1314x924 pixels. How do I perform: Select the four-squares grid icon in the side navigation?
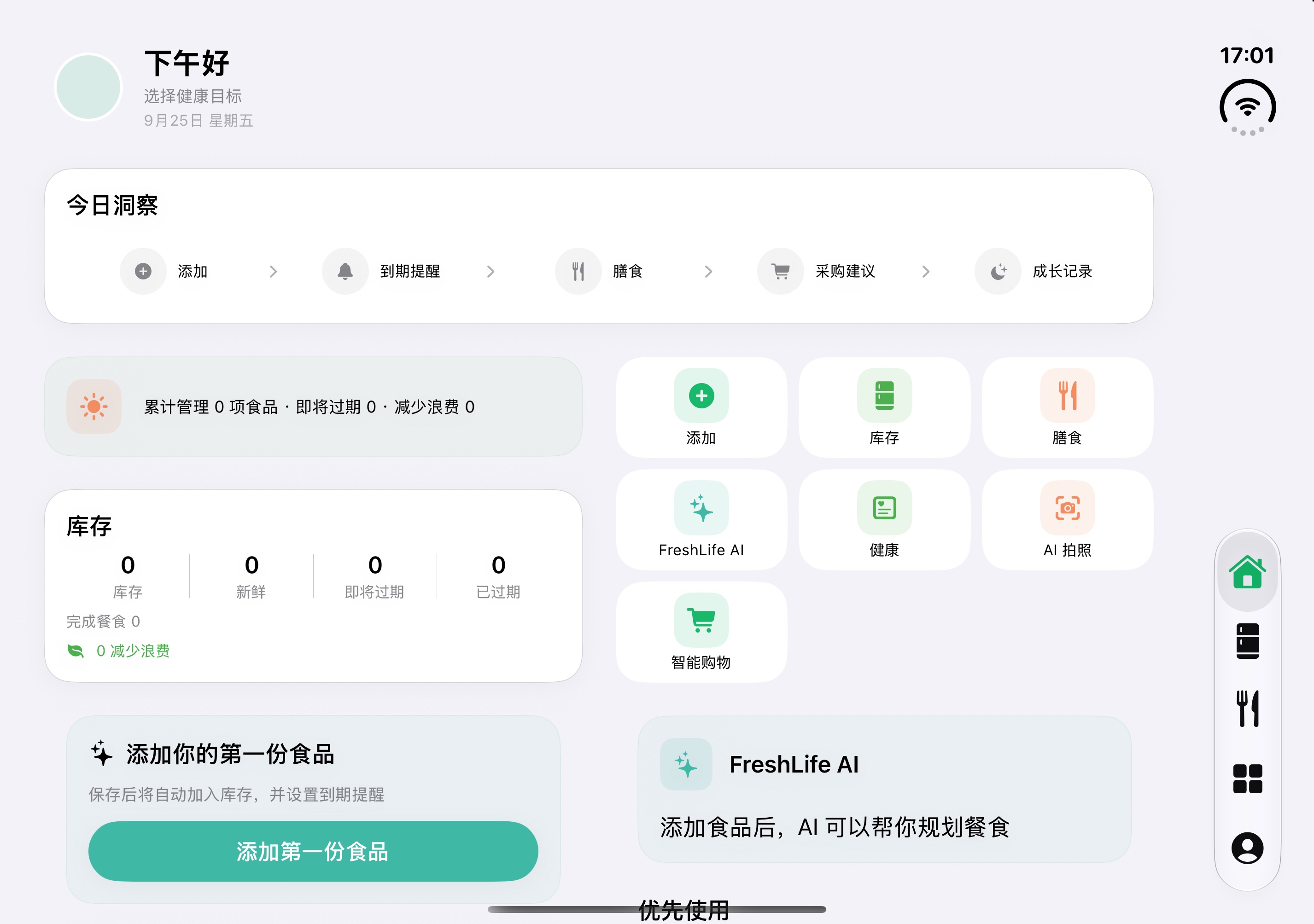[1247, 779]
